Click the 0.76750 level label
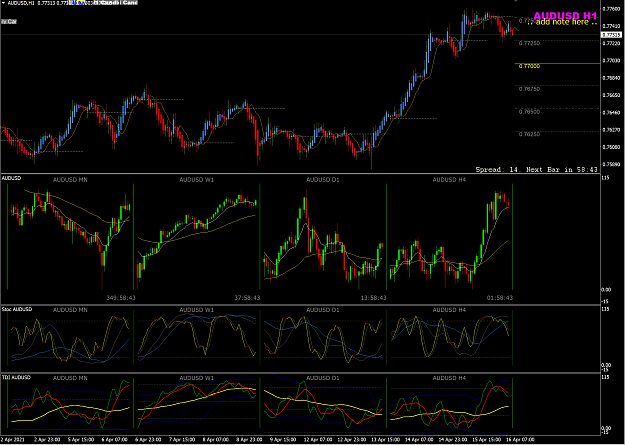 (x=529, y=89)
